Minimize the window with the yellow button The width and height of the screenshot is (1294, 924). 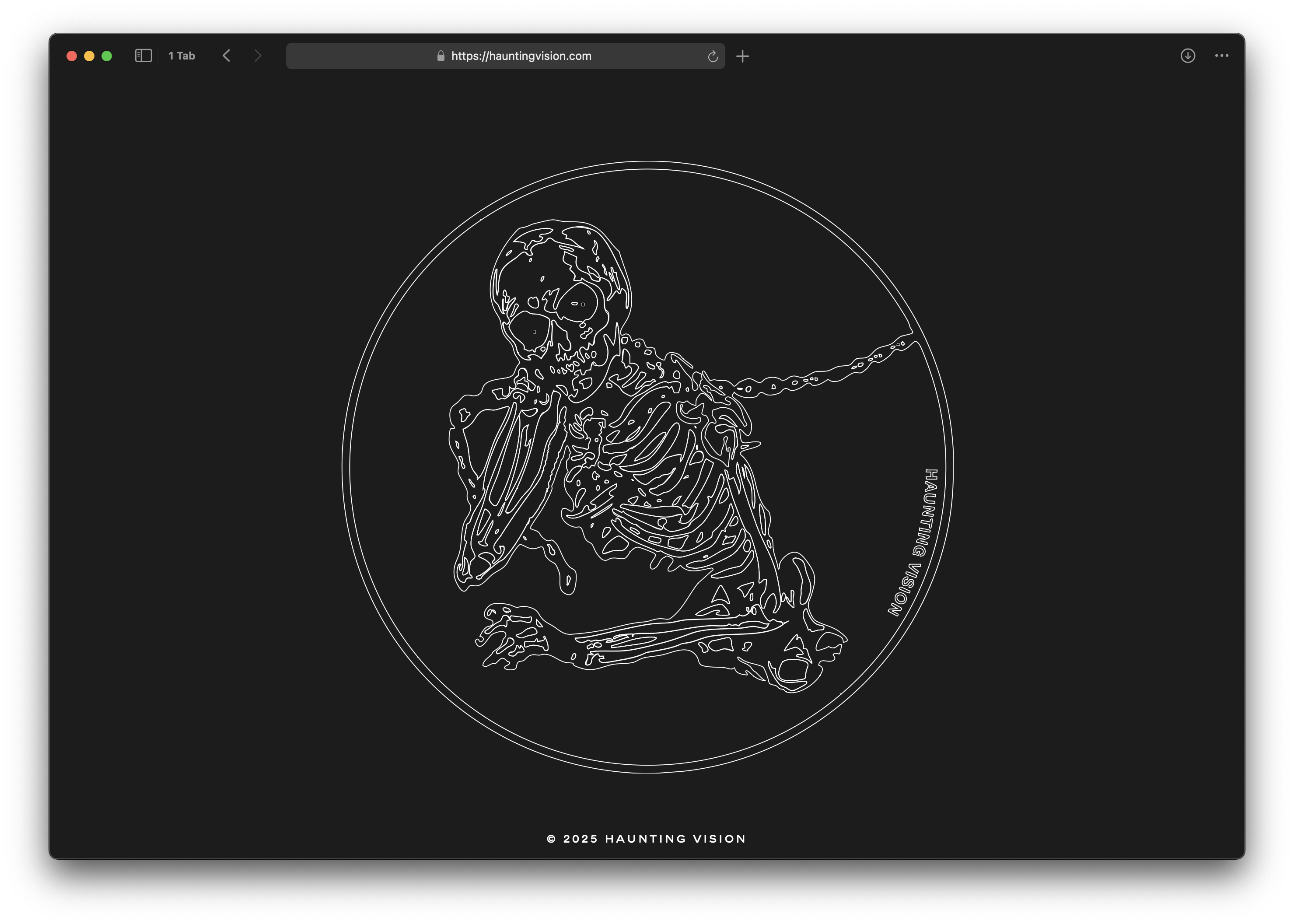click(x=89, y=56)
